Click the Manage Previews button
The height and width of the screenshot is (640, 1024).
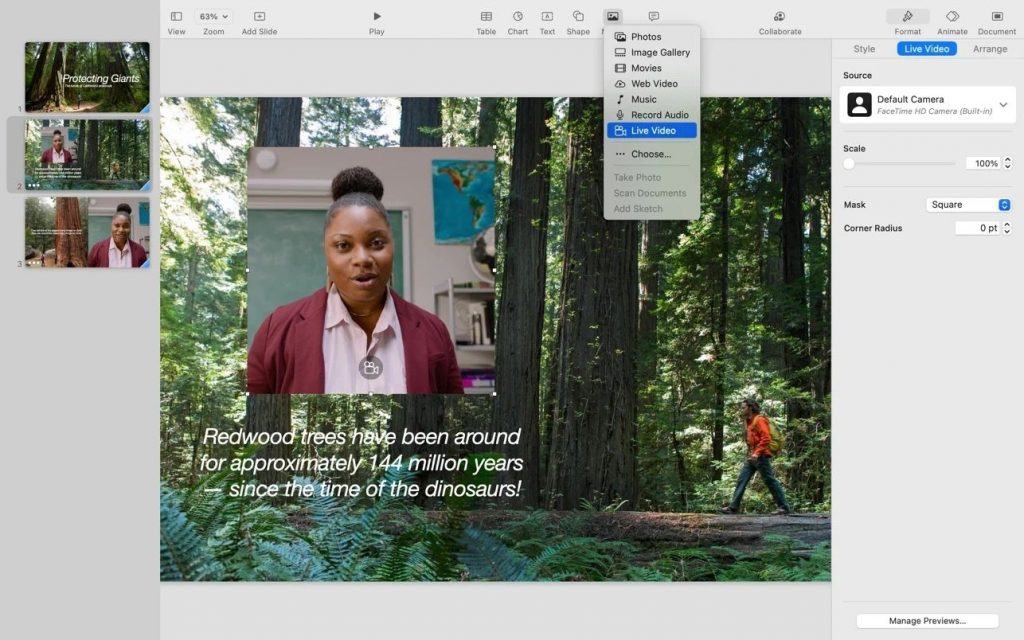pos(927,621)
